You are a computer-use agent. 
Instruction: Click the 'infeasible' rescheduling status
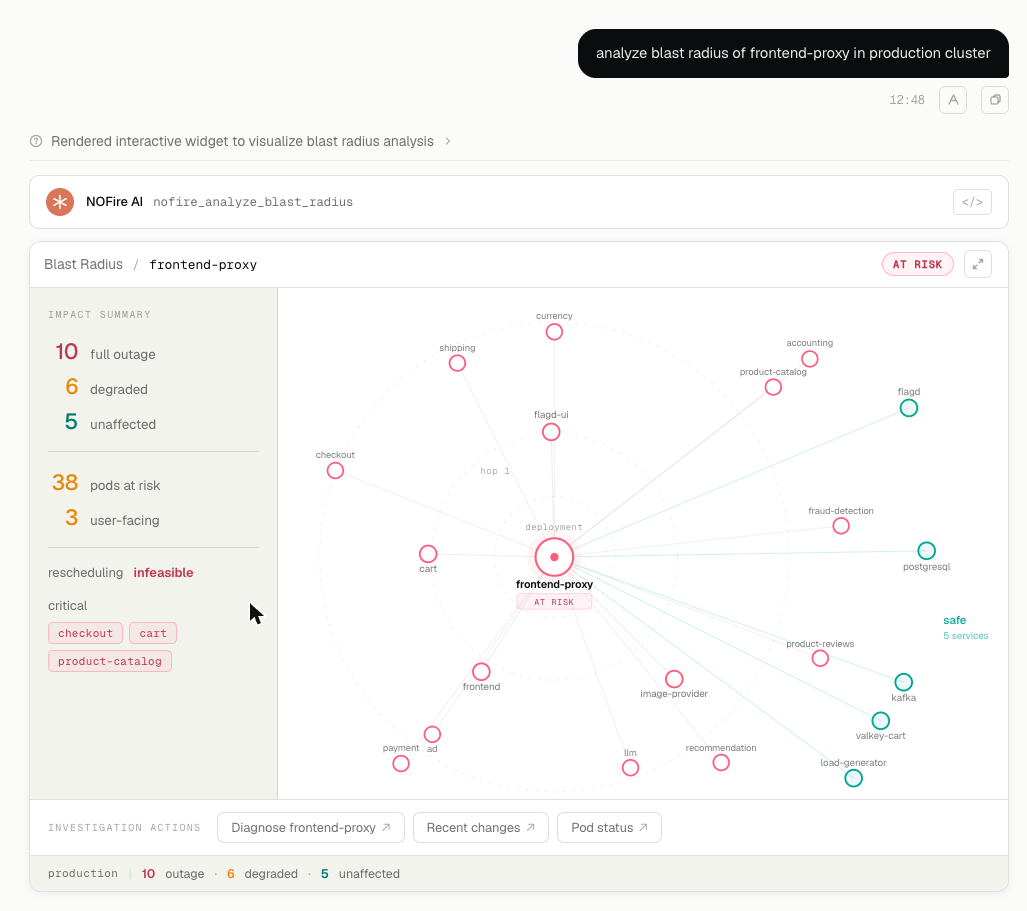click(x=163, y=572)
